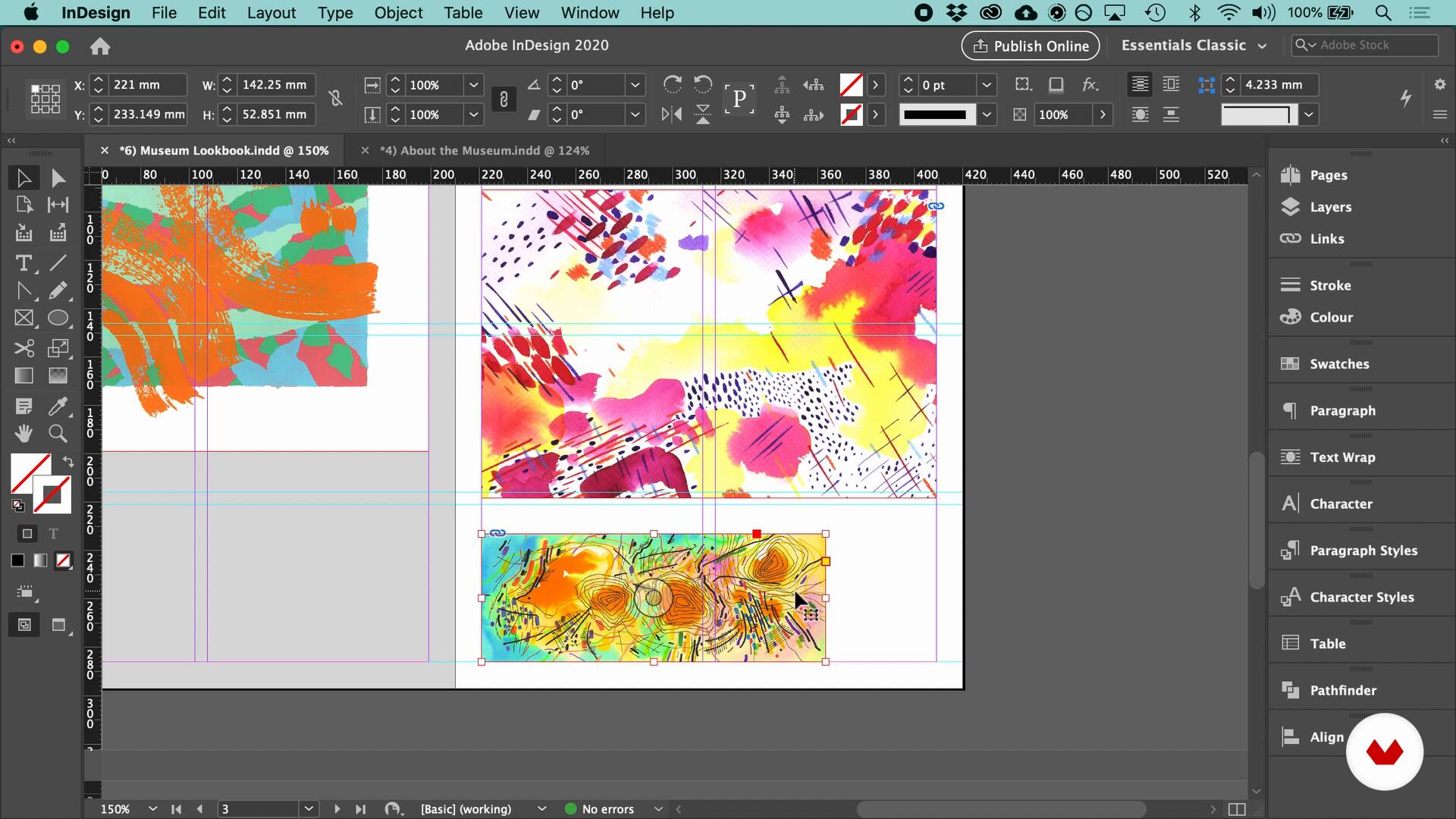Open stroke weight dropdown
The image size is (1456, 819).
tap(987, 85)
